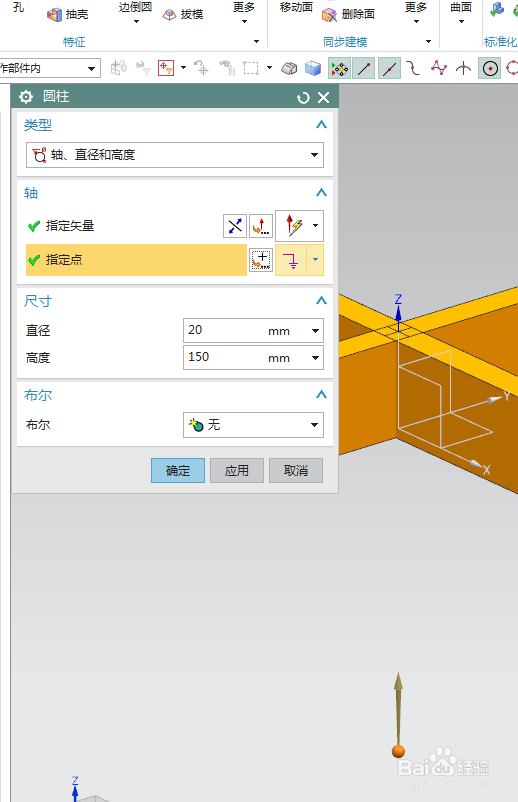Click the orange point handle of vector arrow

pyautogui.click(x=398, y=751)
